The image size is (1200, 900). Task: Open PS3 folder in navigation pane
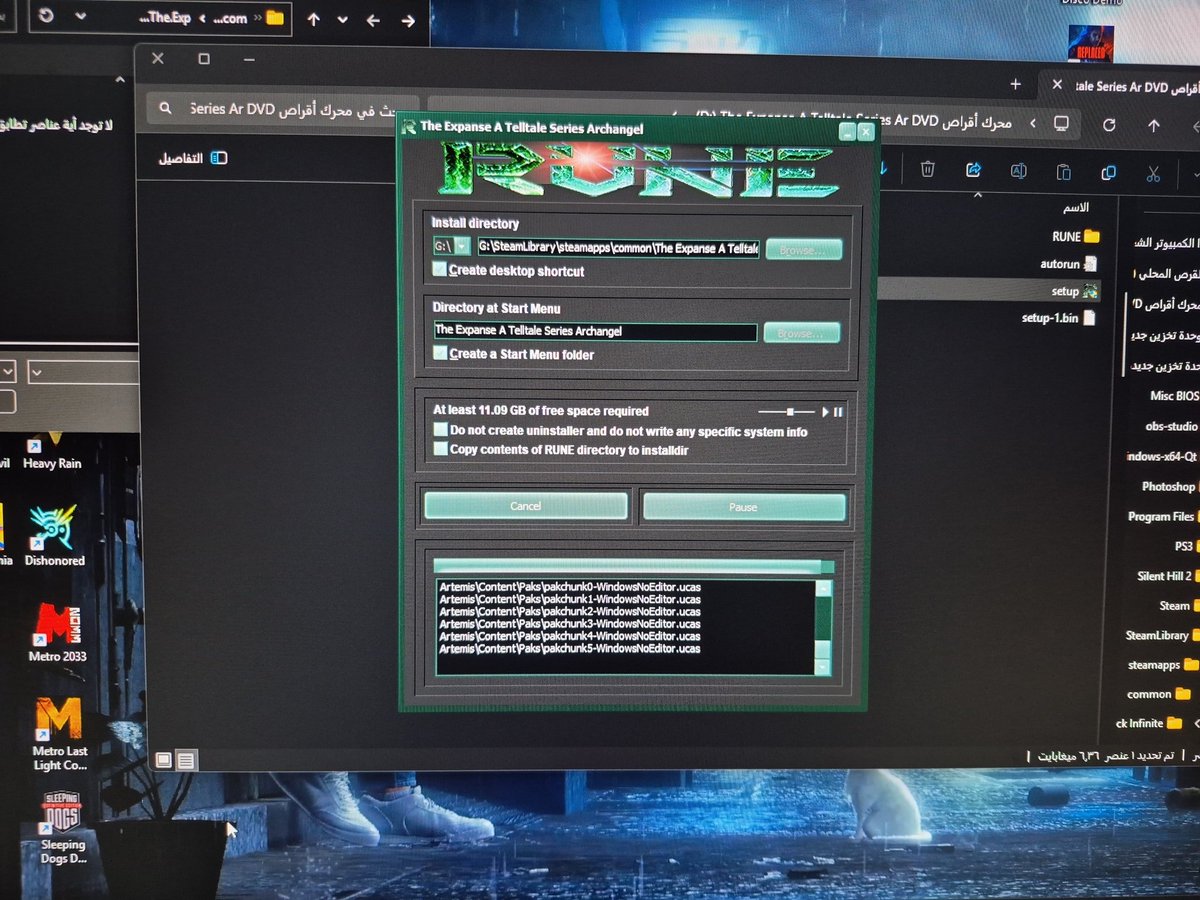(x=1186, y=546)
